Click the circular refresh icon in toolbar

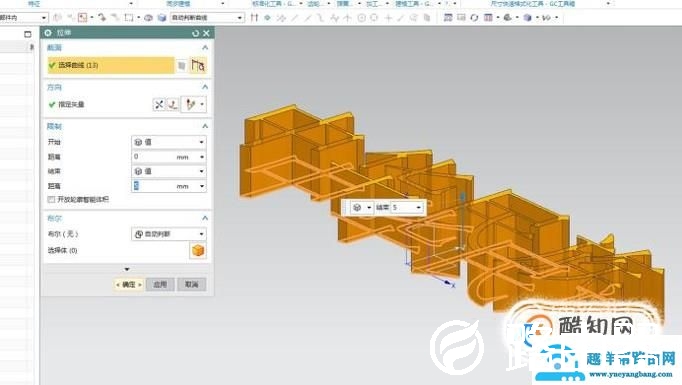pos(474,17)
